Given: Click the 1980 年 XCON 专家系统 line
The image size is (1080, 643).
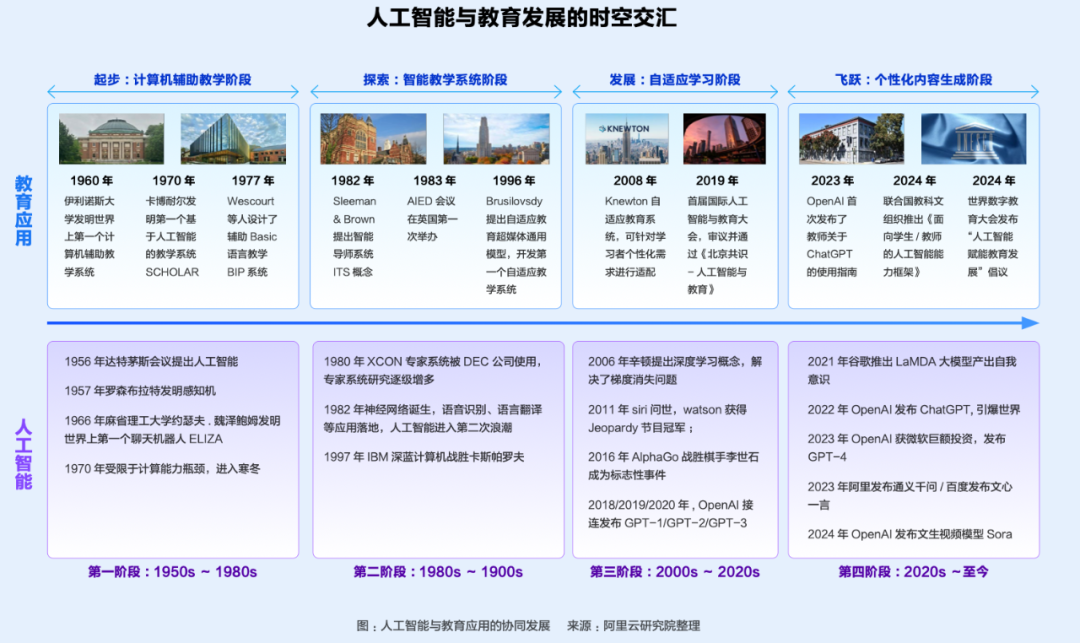Looking at the screenshot, I should click(433, 370).
